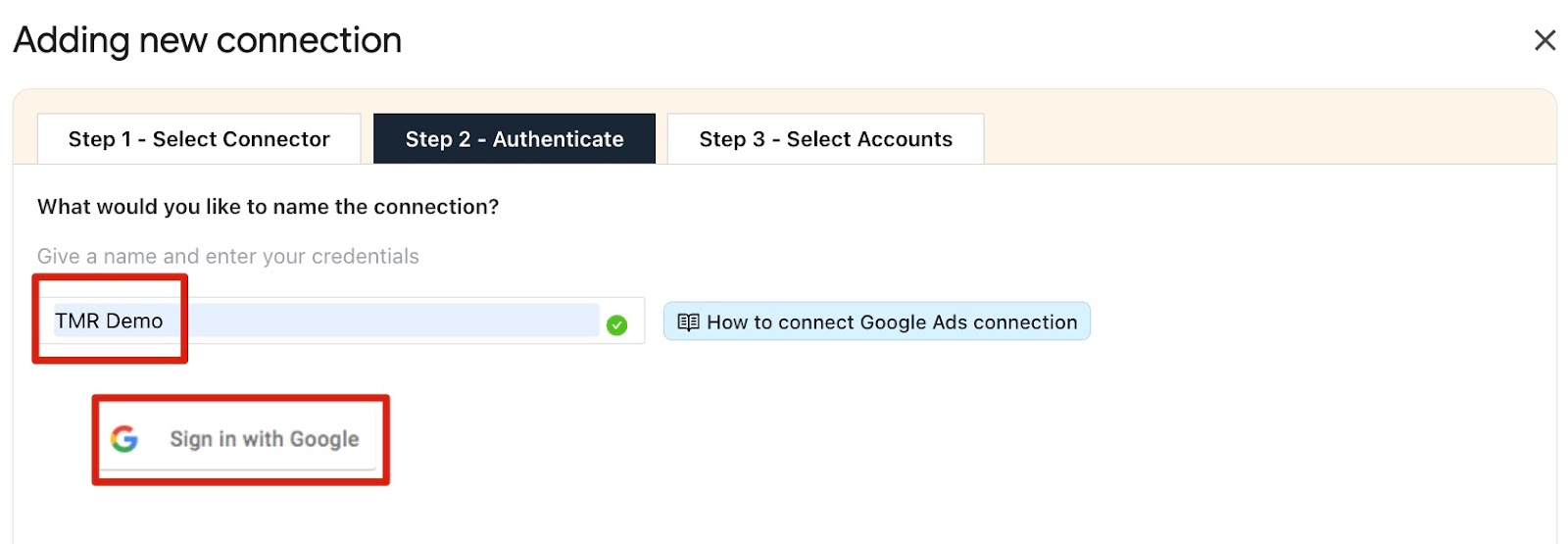Click blank white area right of Sign in button
Viewport: 1568px width, 544px height.
[784, 441]
